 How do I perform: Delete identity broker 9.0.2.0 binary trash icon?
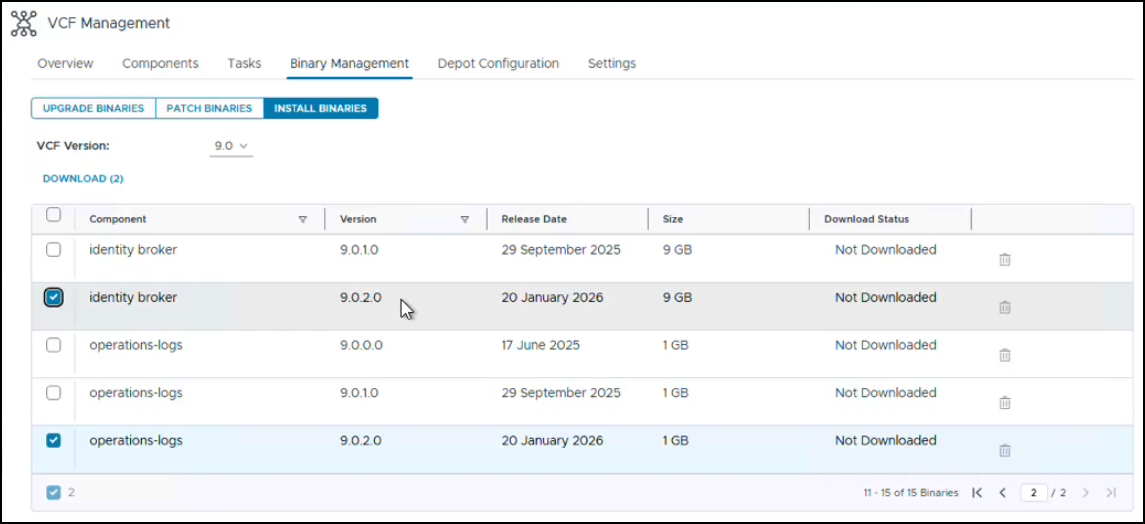(x=1005, y=307)
